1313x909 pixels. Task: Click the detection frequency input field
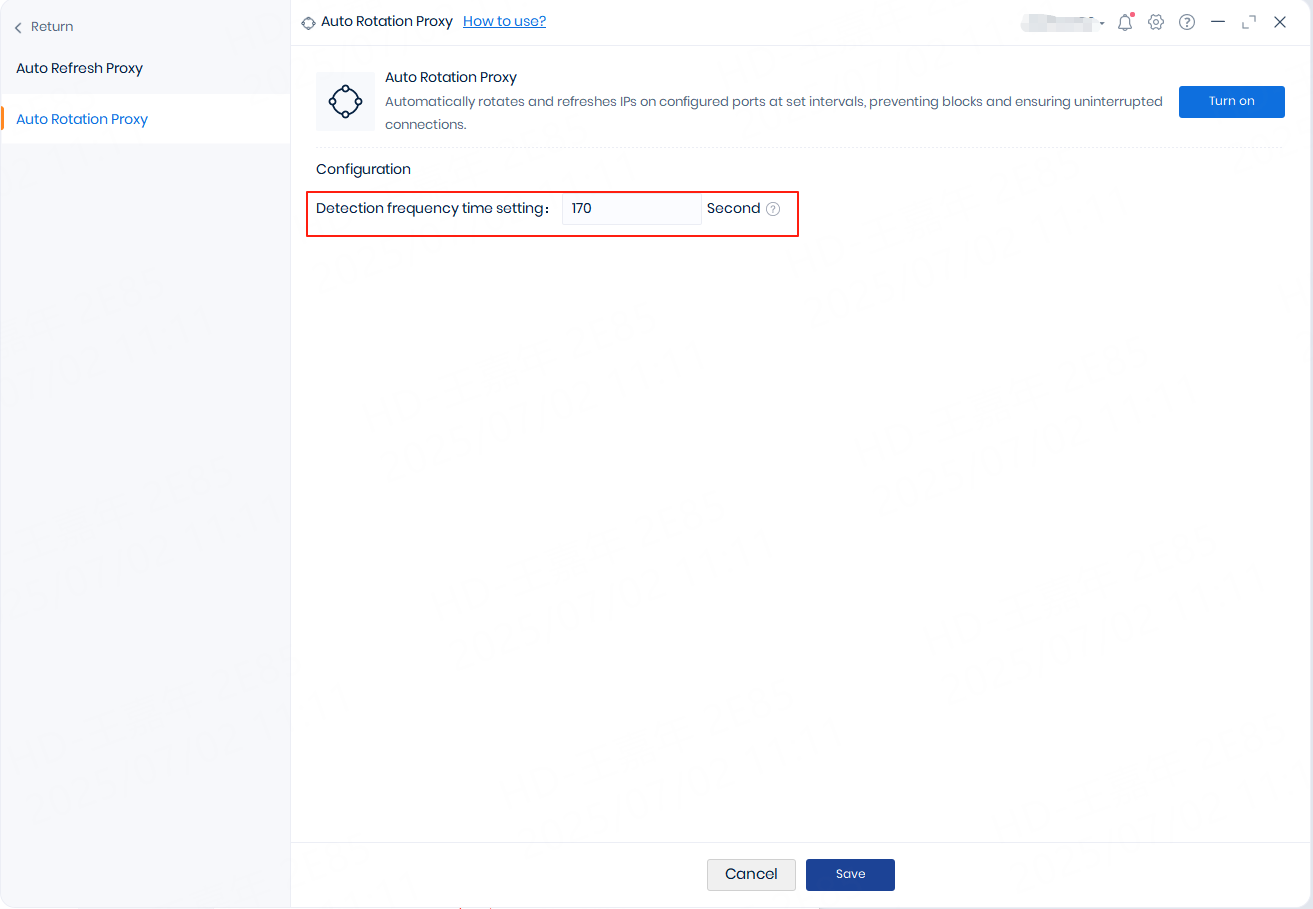[631, 209]
